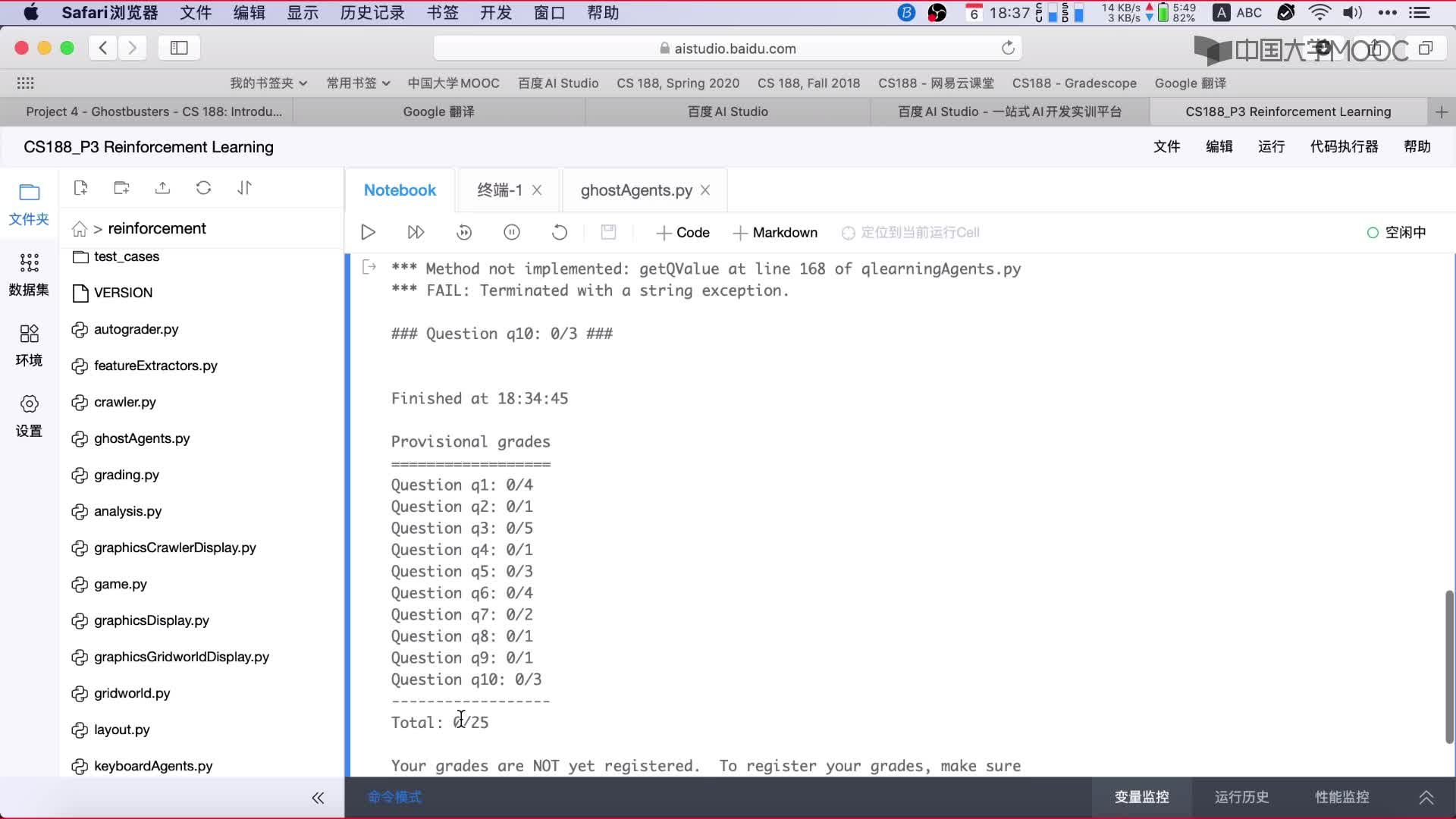Open gridworld.py in file list

point(121,693)
